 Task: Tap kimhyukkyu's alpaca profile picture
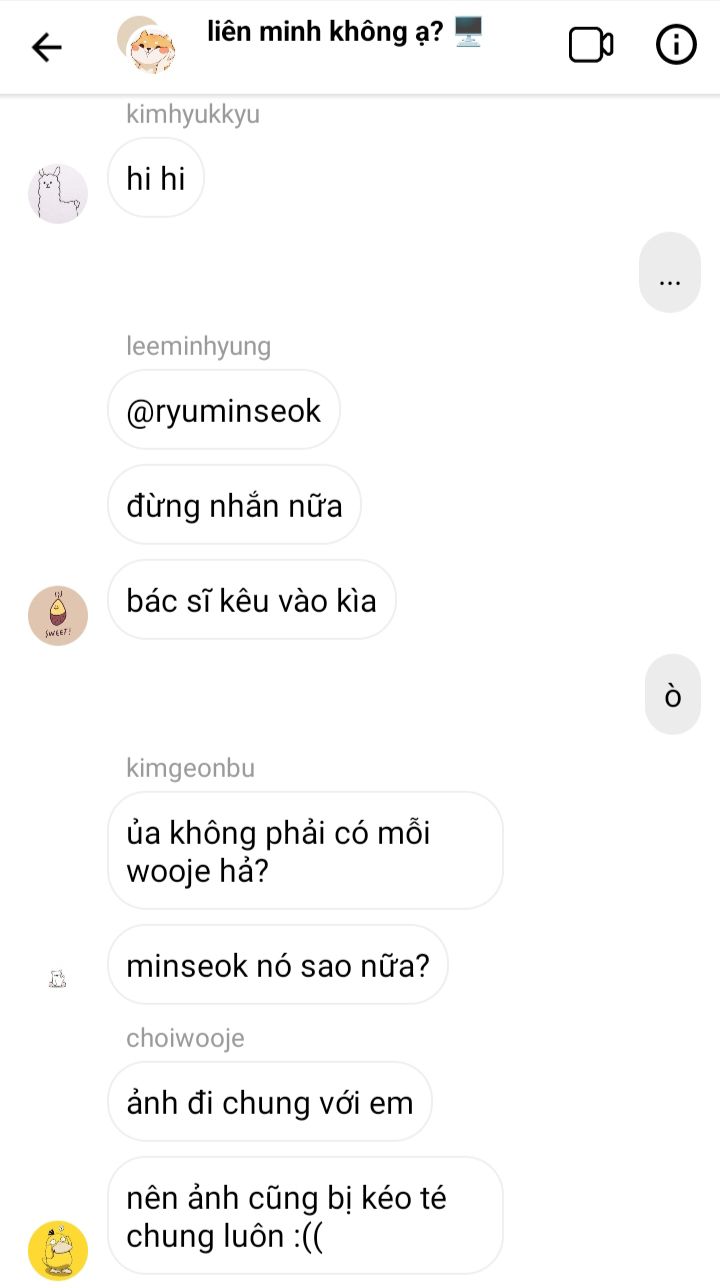[58, 193]
